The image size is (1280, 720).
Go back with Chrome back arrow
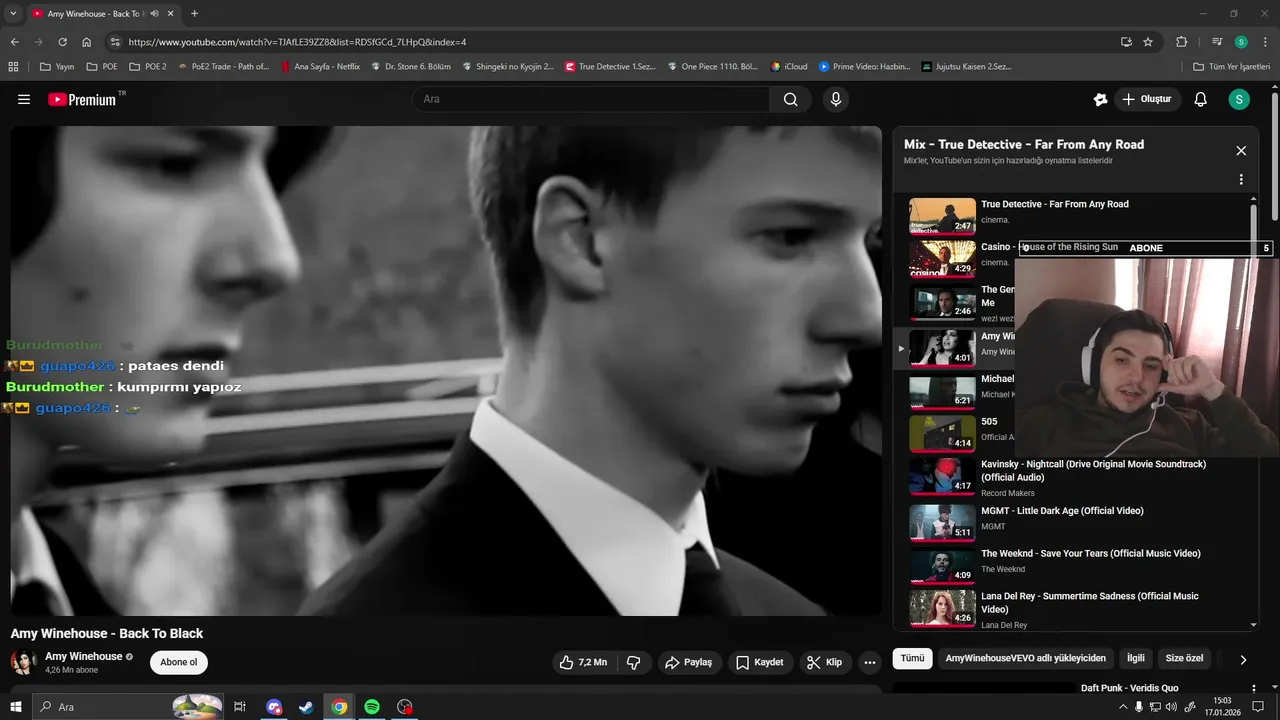point(14,42)
